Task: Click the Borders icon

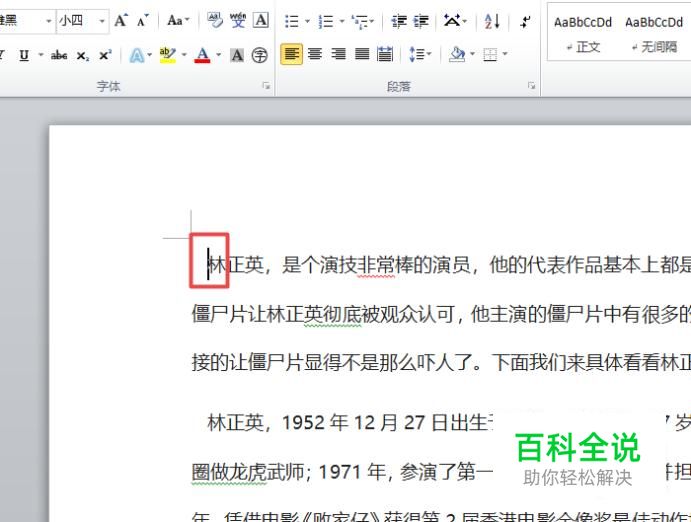Action: click(490, 55)
